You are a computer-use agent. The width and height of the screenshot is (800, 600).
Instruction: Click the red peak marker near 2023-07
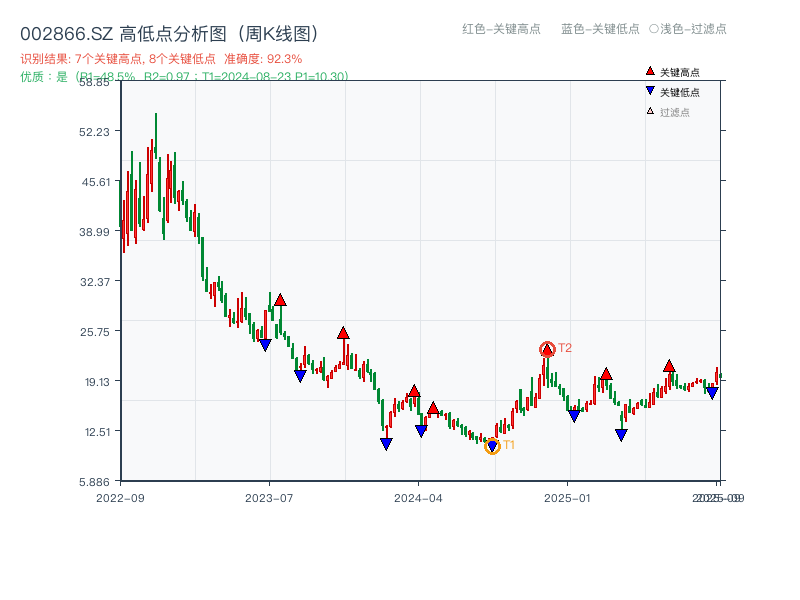point(279,299)
